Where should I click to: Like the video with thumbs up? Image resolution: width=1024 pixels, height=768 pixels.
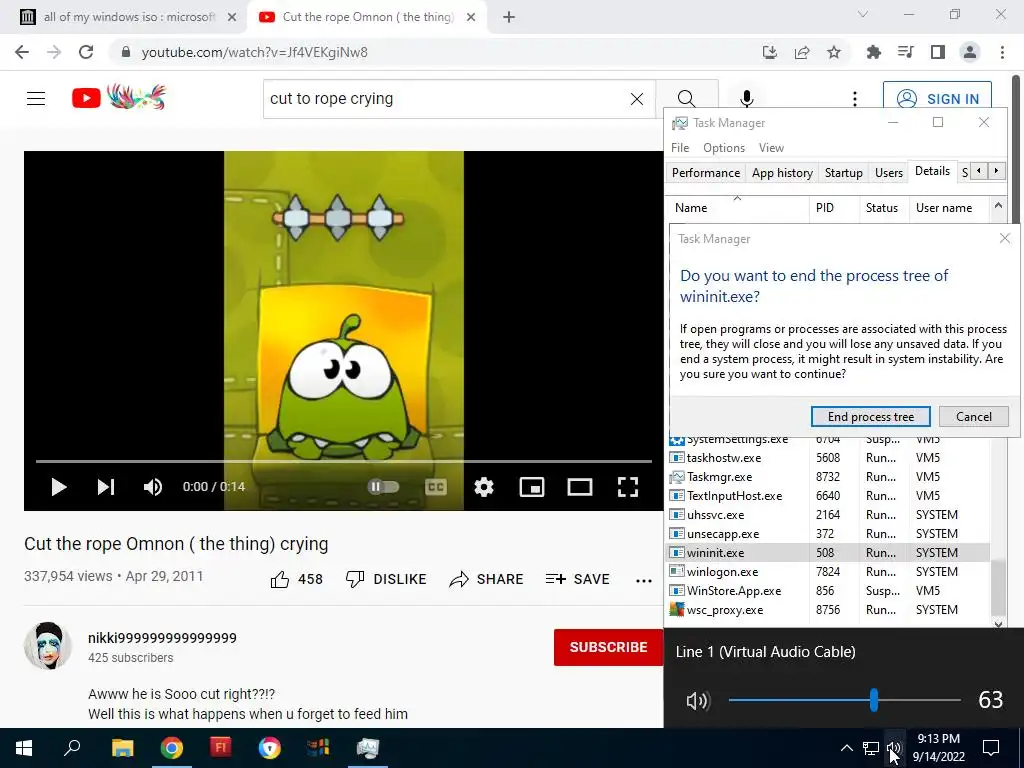(x=296, y=579)
